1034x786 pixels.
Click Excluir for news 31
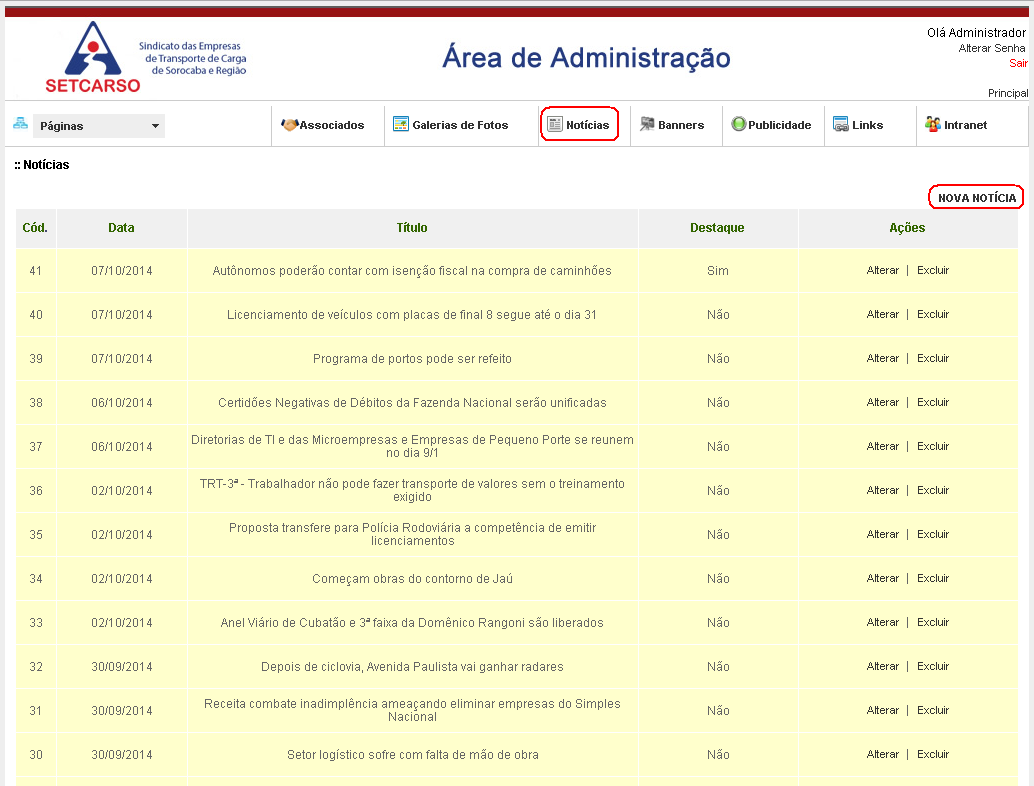click(x=933, y=710)
